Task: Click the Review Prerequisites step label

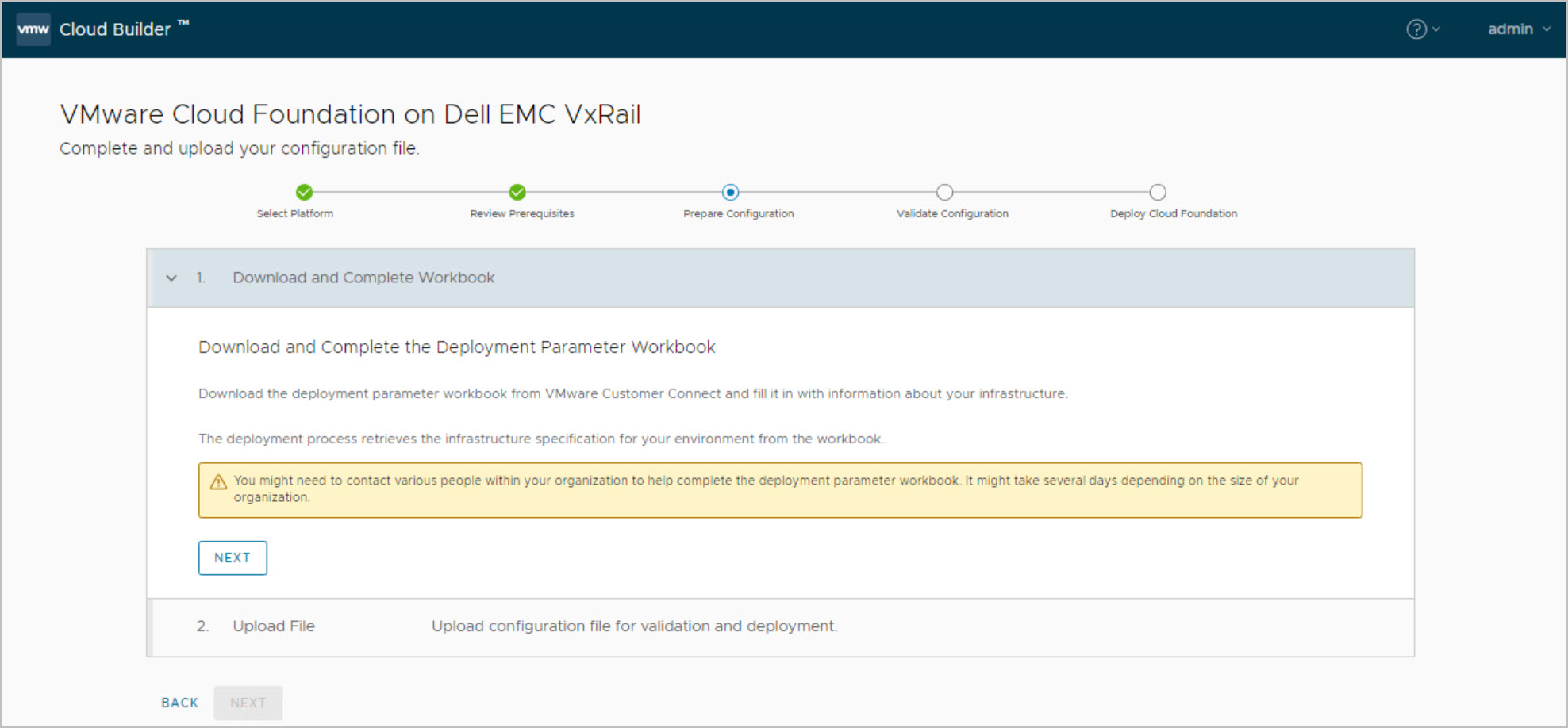Action: click(x=521, y=213)
